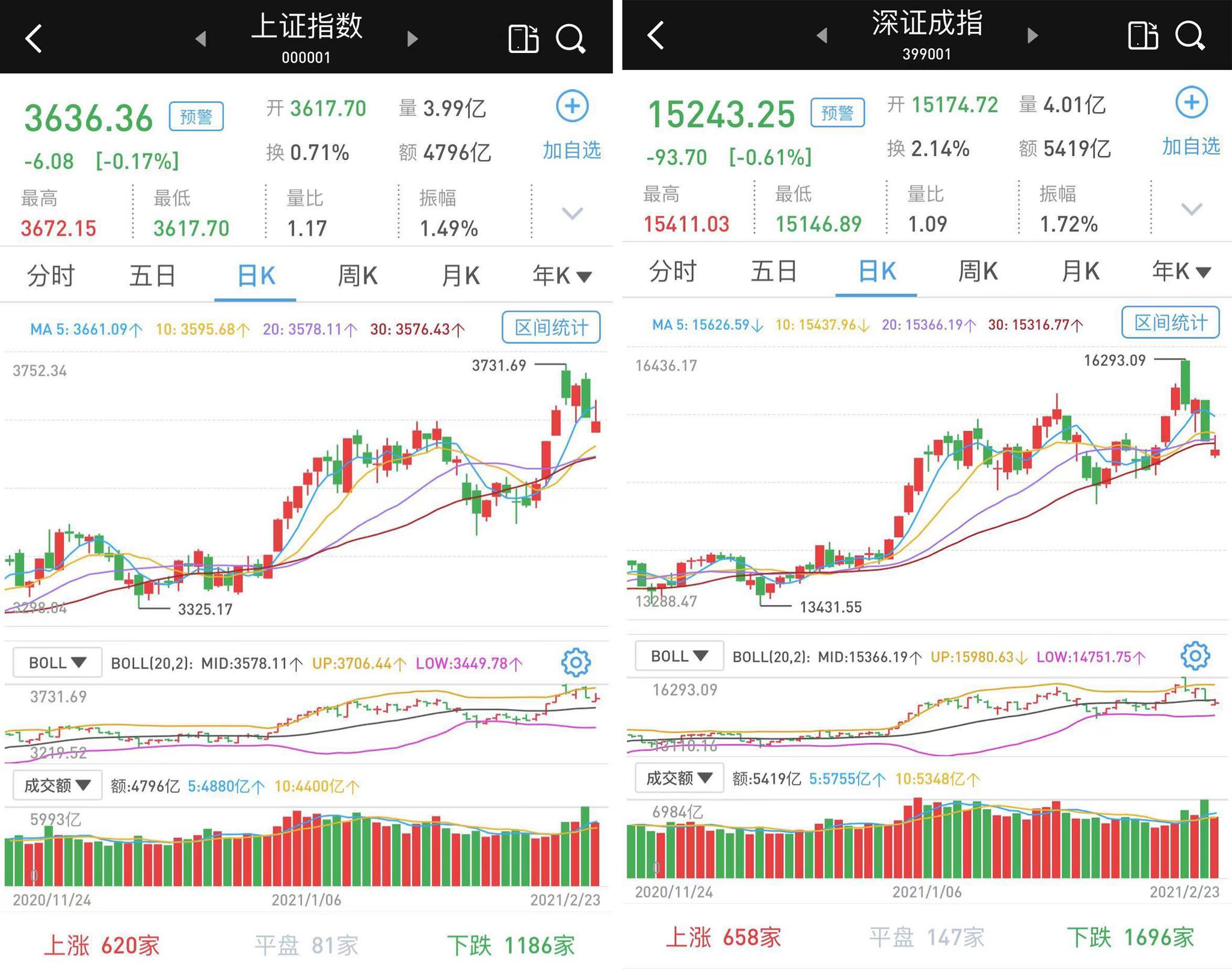Go back from the 深证成指 screen
The width and height of the screenshot is (1232, 969).
tap(656, 35)
